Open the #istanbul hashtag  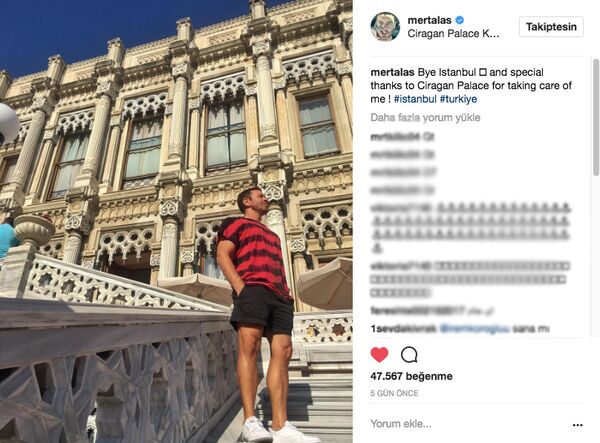[x=415, y=99]
